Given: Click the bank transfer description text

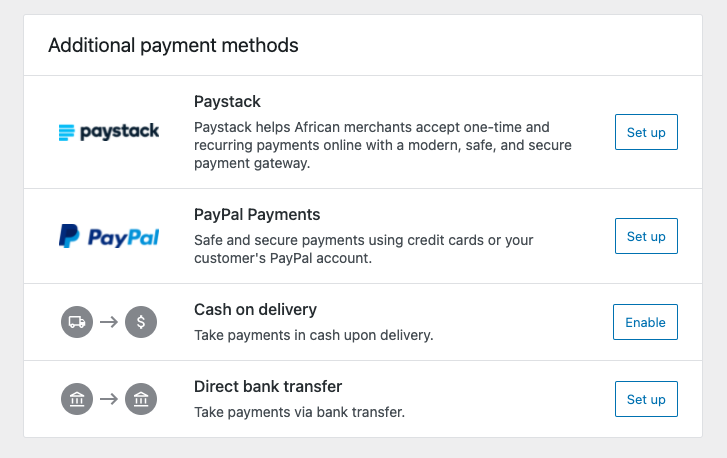Looking at the screenshot, I should [x=299, y=411].
